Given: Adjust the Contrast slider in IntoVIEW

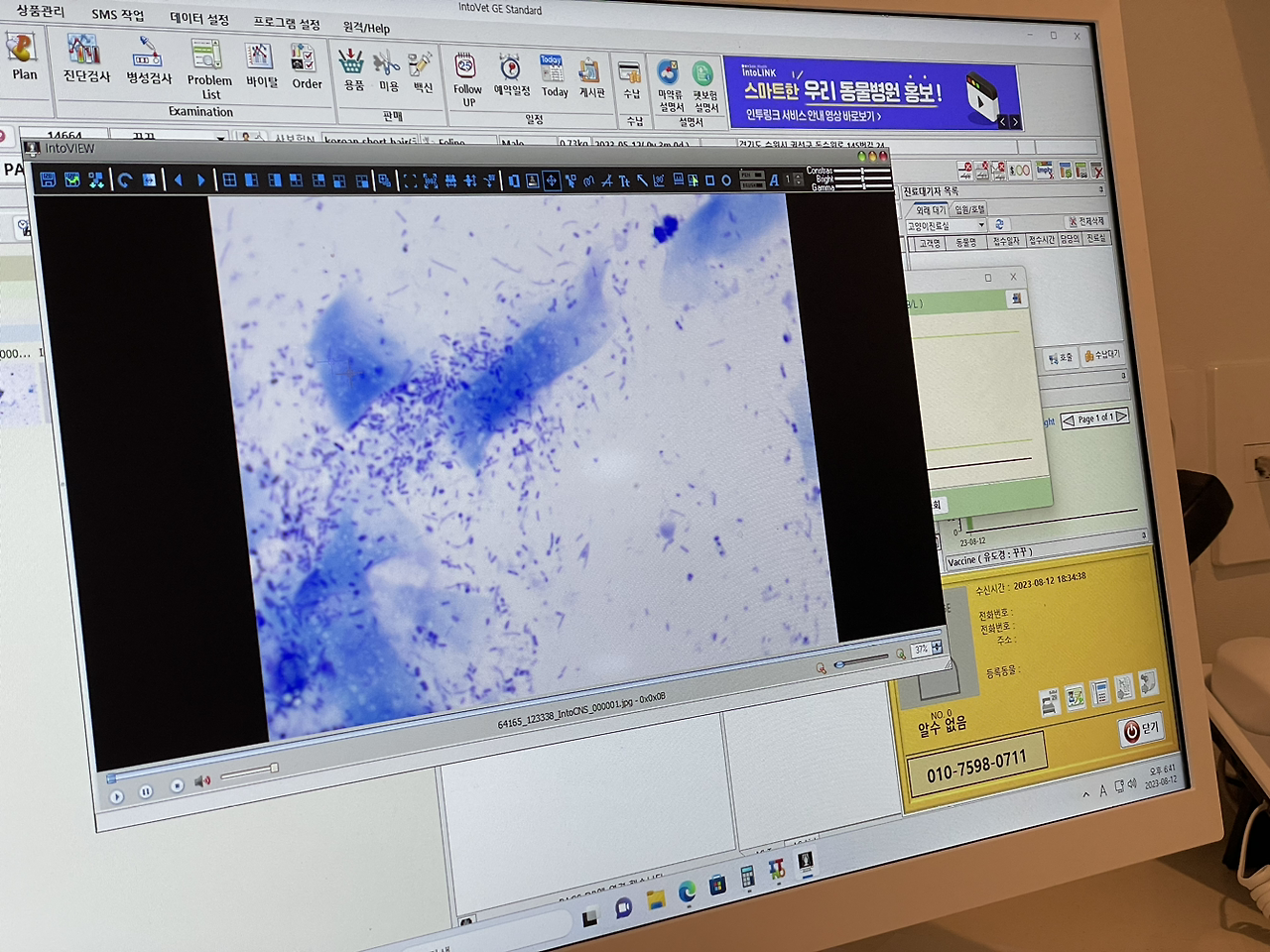Looking at the screenshot, I should [863, 172].
